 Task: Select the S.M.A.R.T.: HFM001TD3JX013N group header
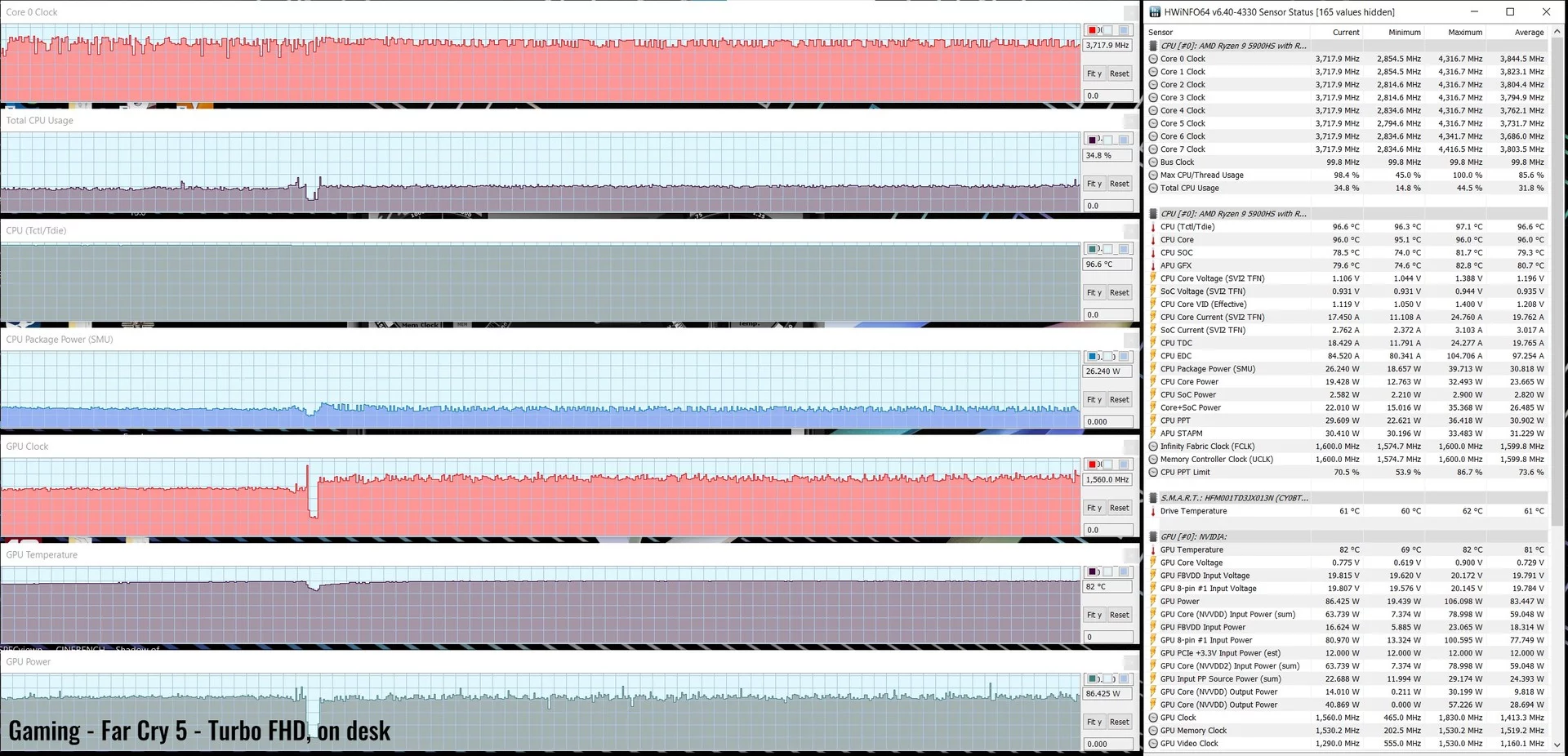tap(1234, 498)
